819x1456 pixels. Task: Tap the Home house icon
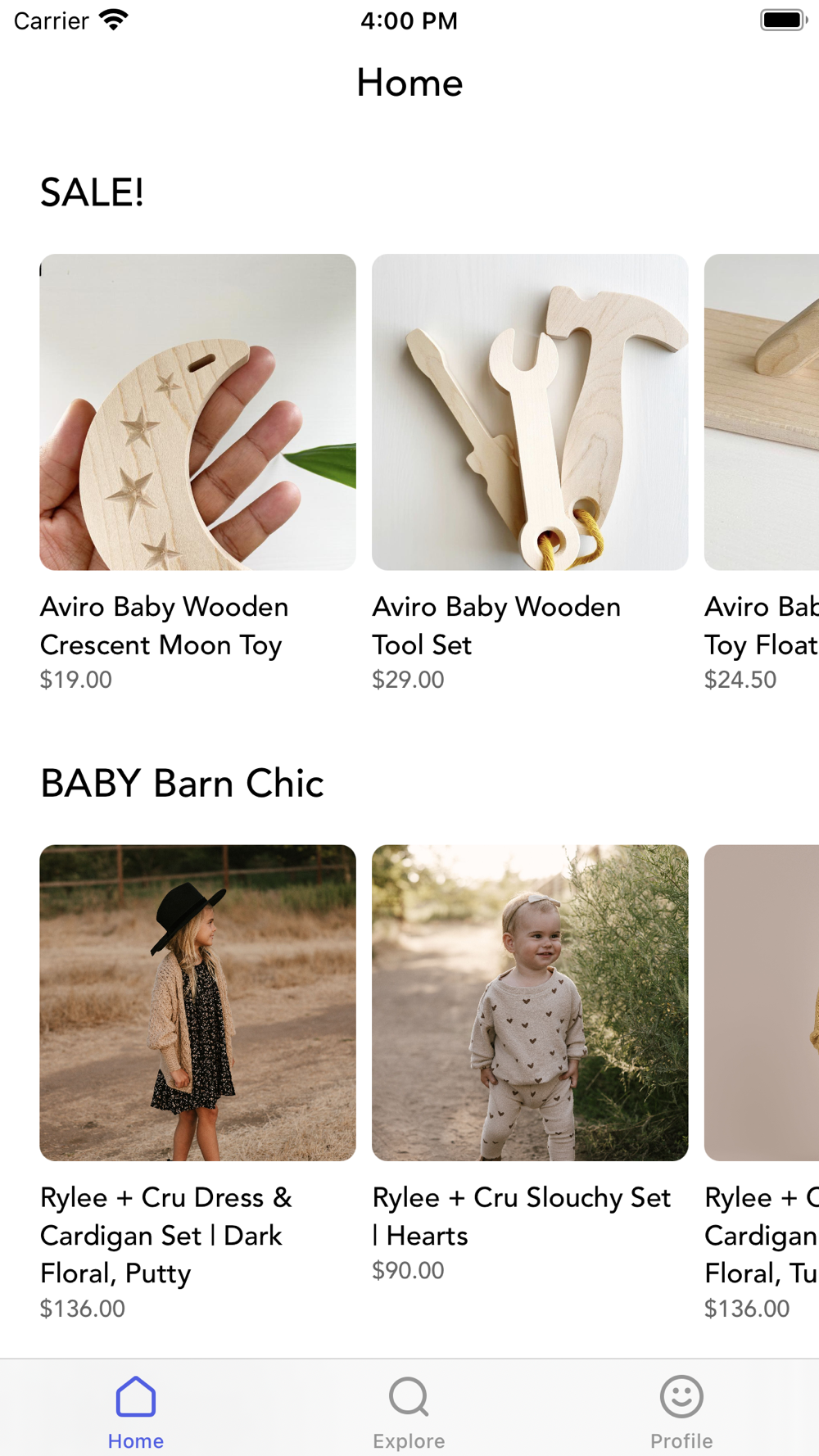point(136,1396)
